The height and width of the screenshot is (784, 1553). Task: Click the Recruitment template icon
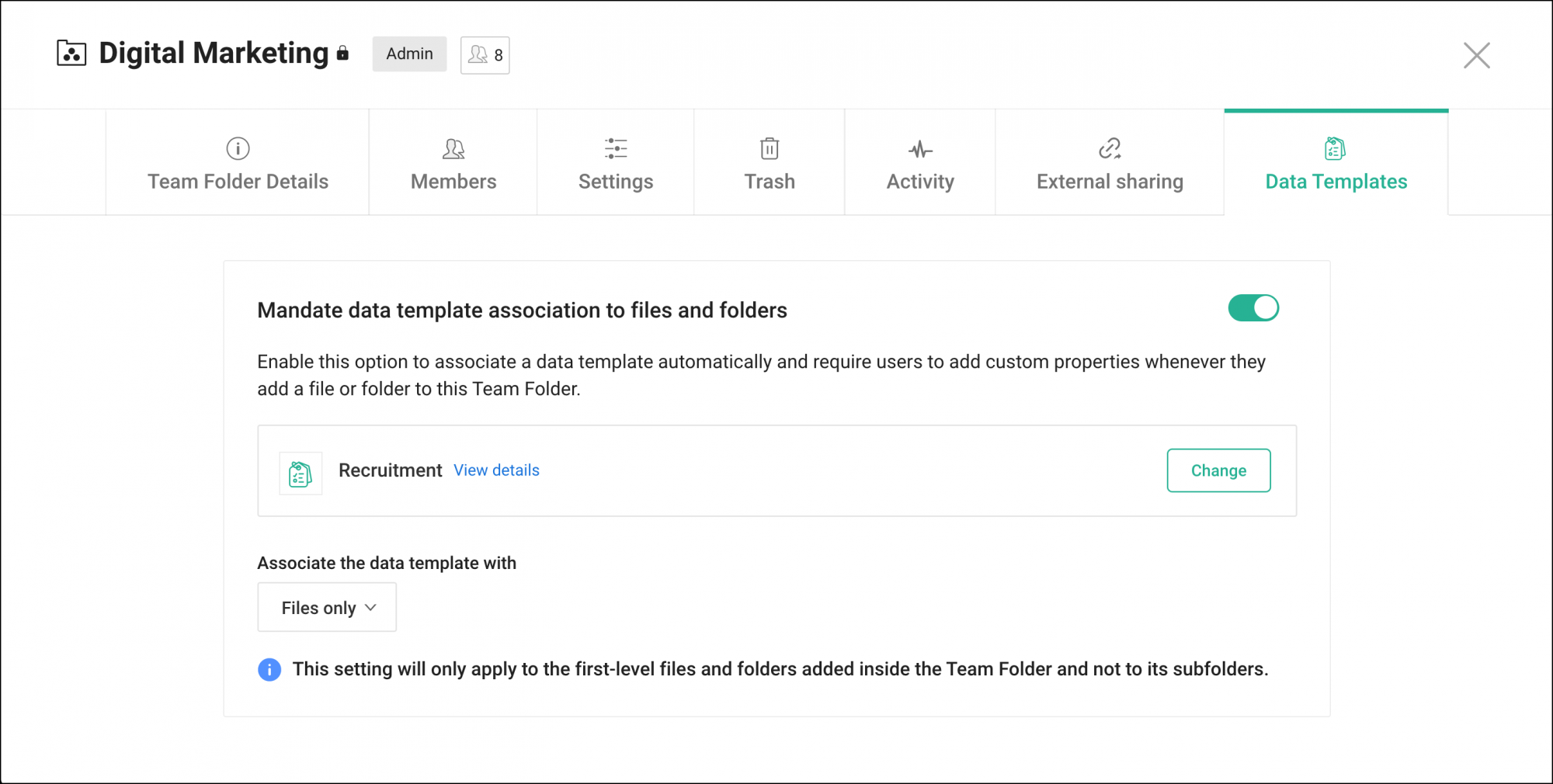pyautogui.click(x=300, y=473)
